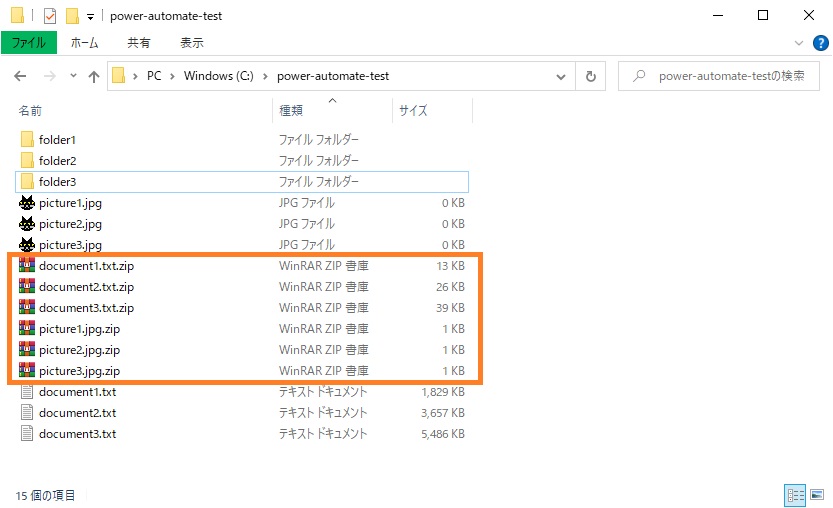Screen dimensions: 833x508
Task: Click the 5,486 KB size cell
Action: [x=443, y=434]
